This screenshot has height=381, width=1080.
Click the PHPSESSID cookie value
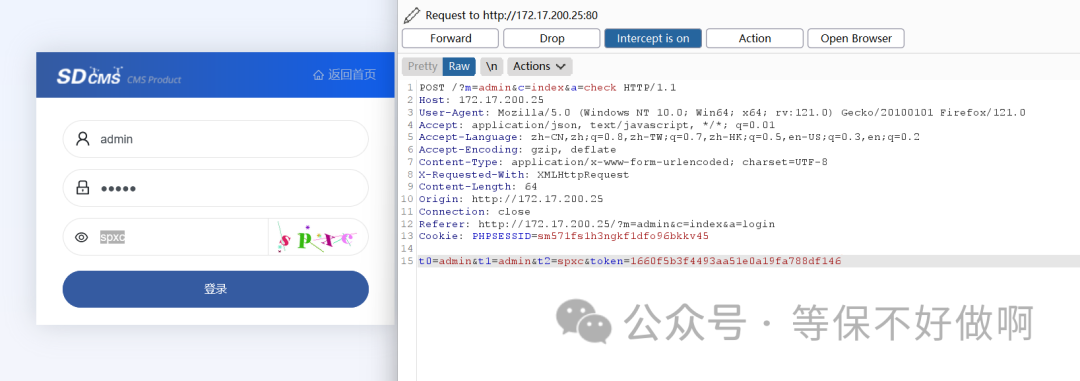pos(623,236)
